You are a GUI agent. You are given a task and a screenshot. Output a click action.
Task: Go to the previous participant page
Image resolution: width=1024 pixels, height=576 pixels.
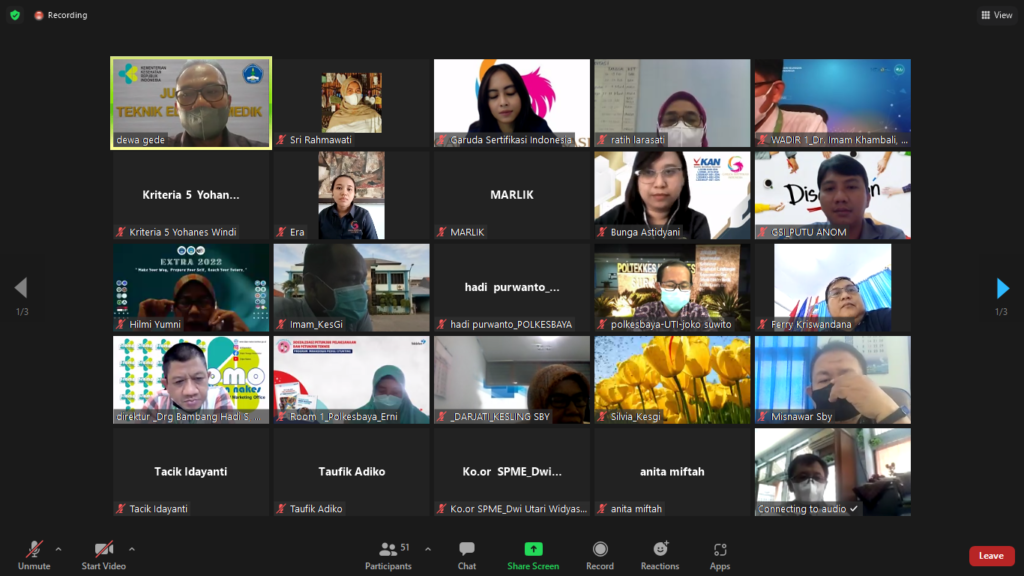tap(21, 288)
